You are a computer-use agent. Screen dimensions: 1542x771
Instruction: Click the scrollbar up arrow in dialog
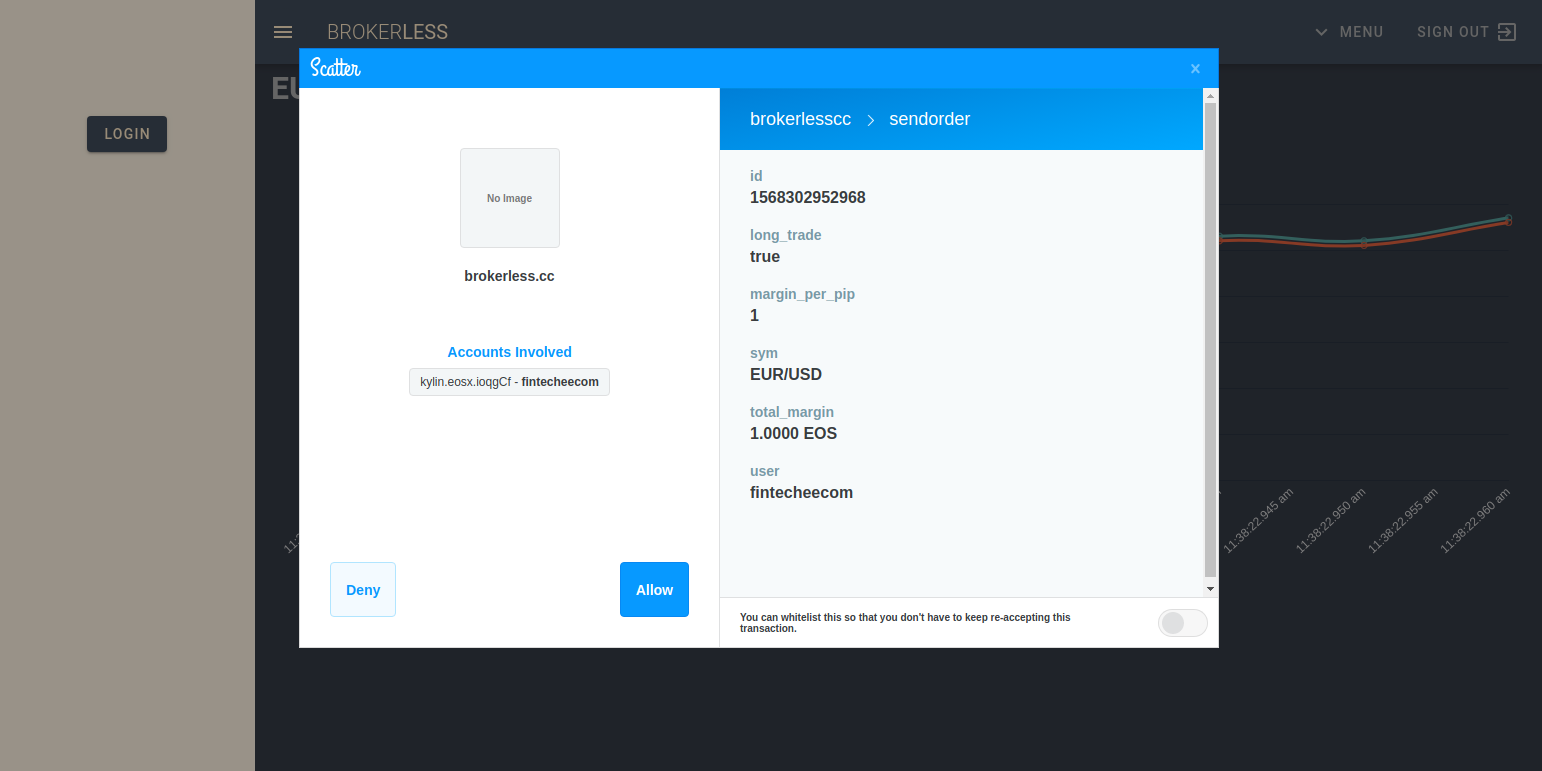[1210, 96]
